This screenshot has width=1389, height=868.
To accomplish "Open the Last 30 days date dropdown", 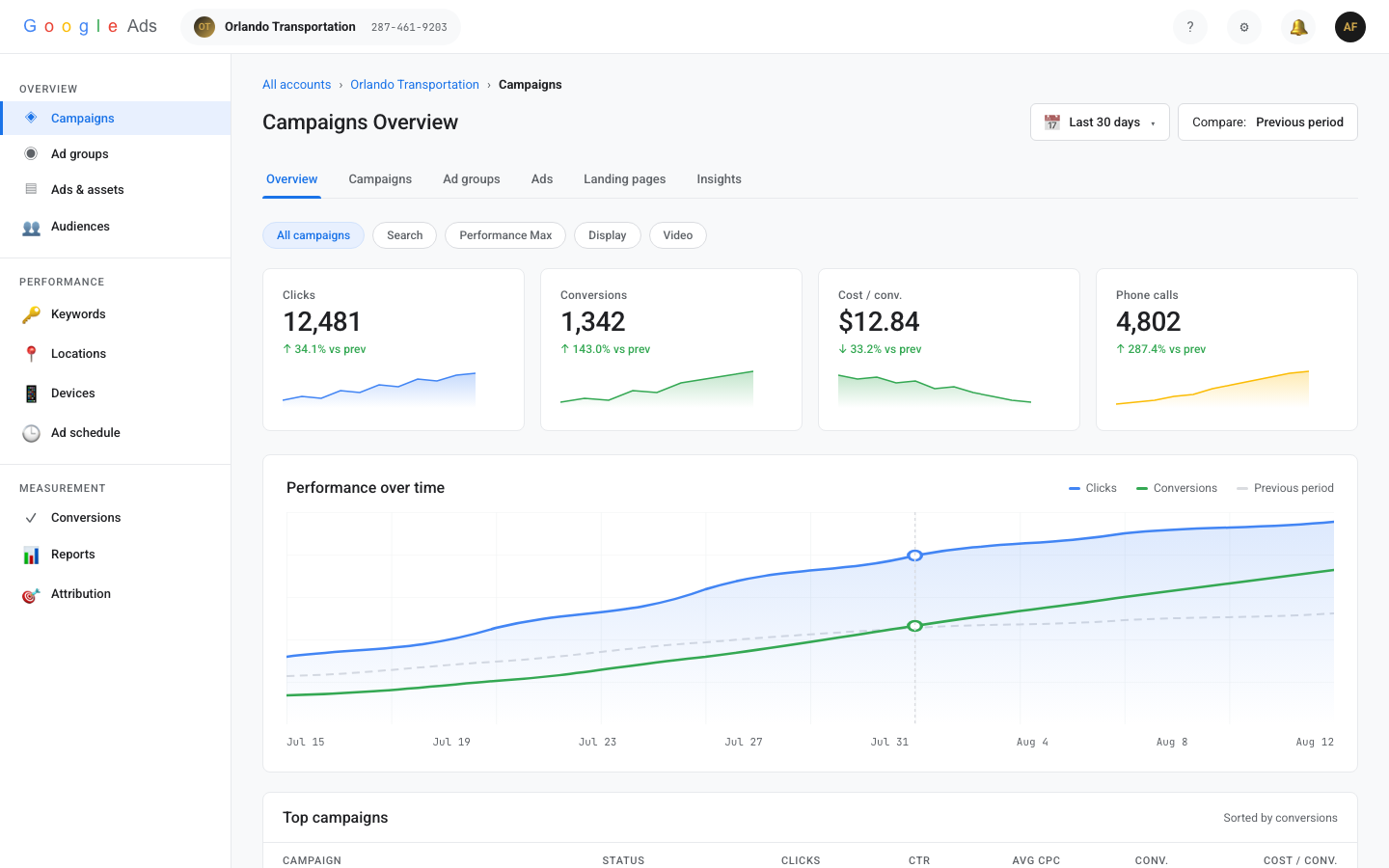I will [1100, 122].
